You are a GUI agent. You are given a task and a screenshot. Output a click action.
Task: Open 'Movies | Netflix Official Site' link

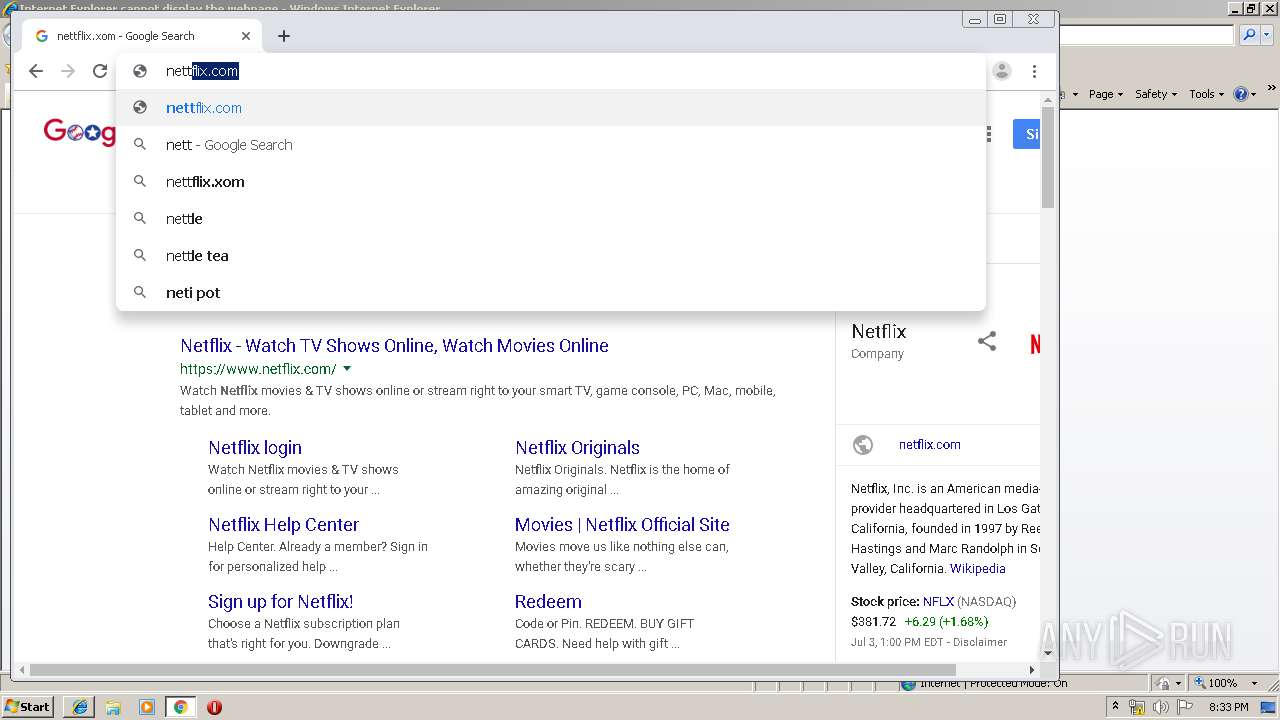tap(622, 525)
